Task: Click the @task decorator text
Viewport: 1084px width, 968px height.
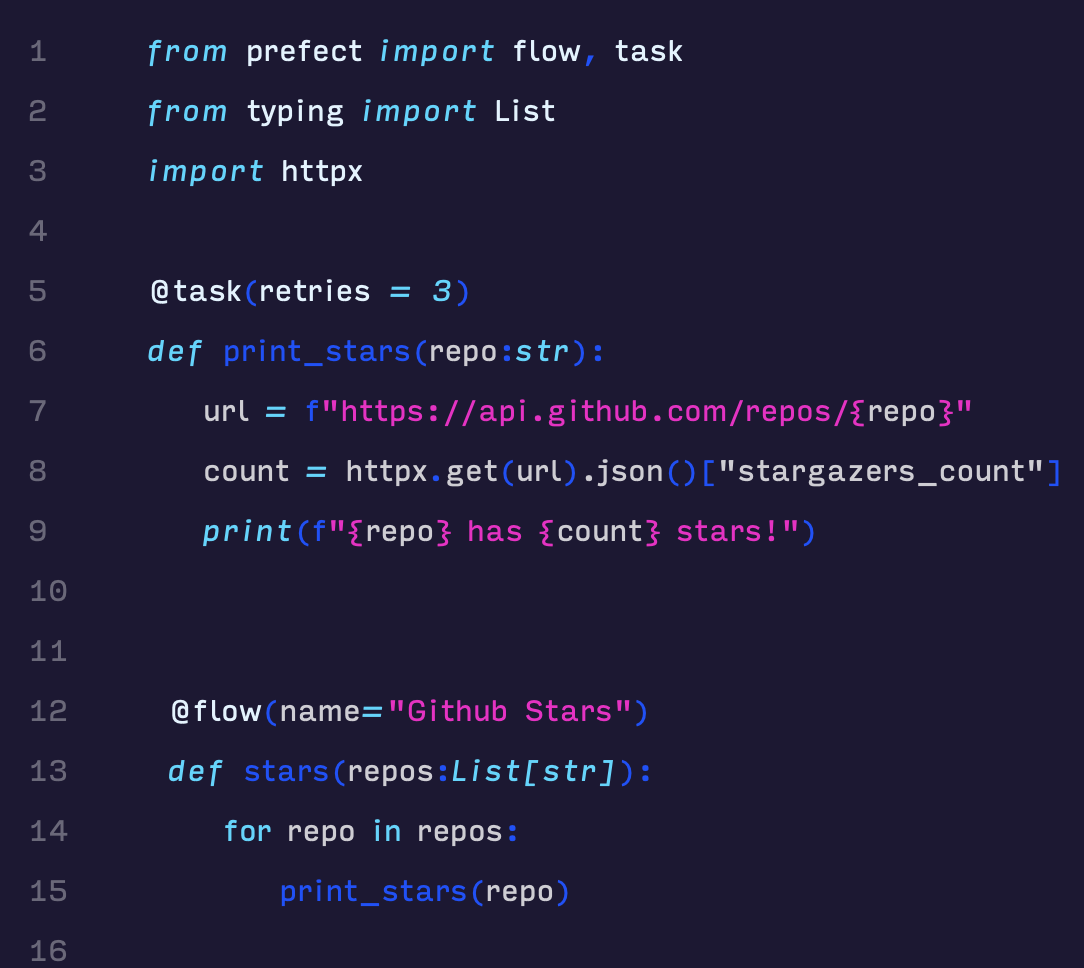Action: point(196,292)
